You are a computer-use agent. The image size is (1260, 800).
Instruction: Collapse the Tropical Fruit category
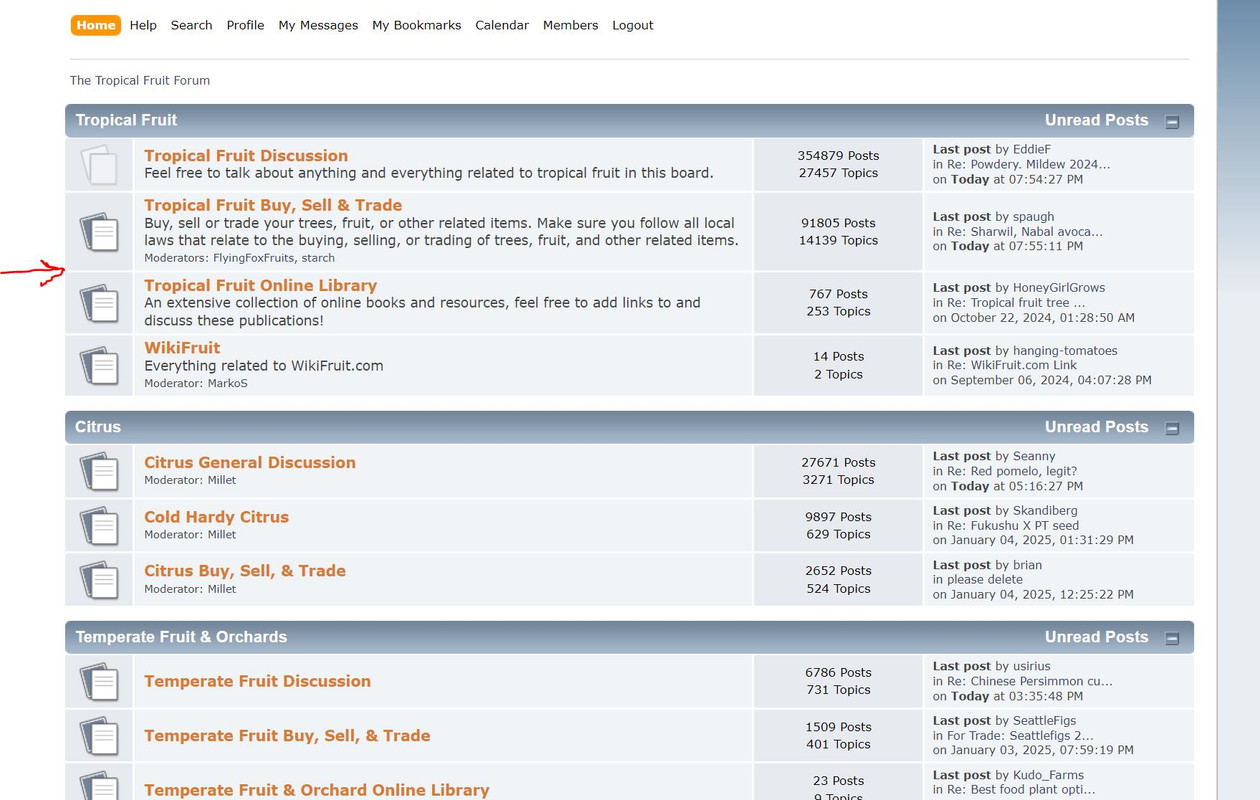click(x=1172, y=122)
